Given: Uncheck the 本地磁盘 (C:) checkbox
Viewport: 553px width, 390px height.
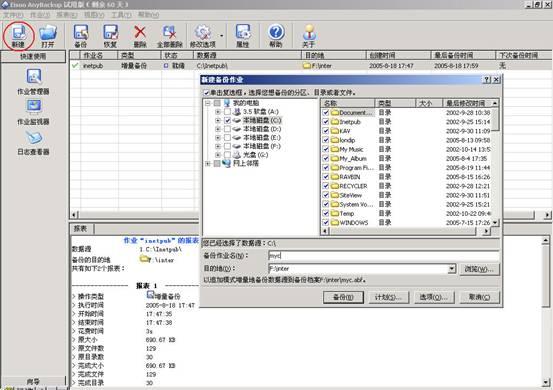Looking at the screenshot, I should (x=227, y=120).
